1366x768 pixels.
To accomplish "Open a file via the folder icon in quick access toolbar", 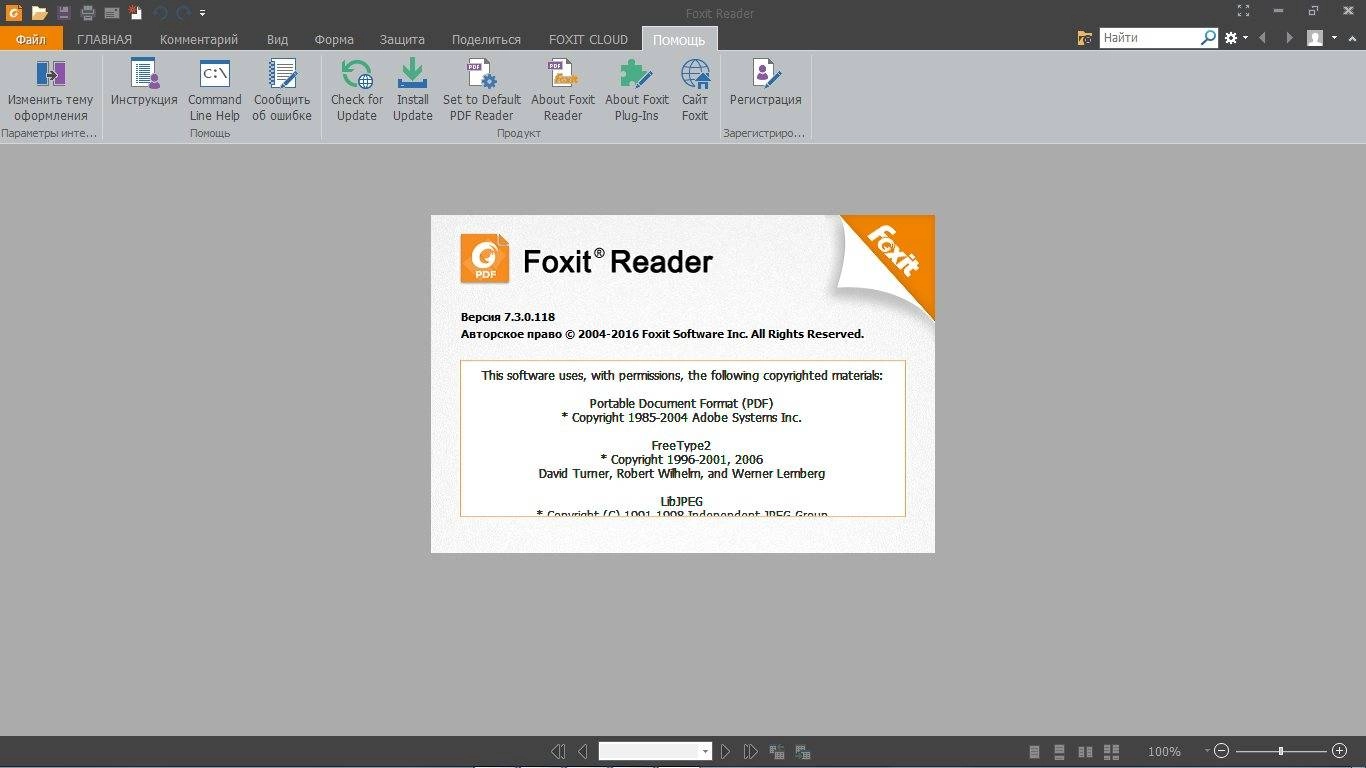I will coord(39,13).
